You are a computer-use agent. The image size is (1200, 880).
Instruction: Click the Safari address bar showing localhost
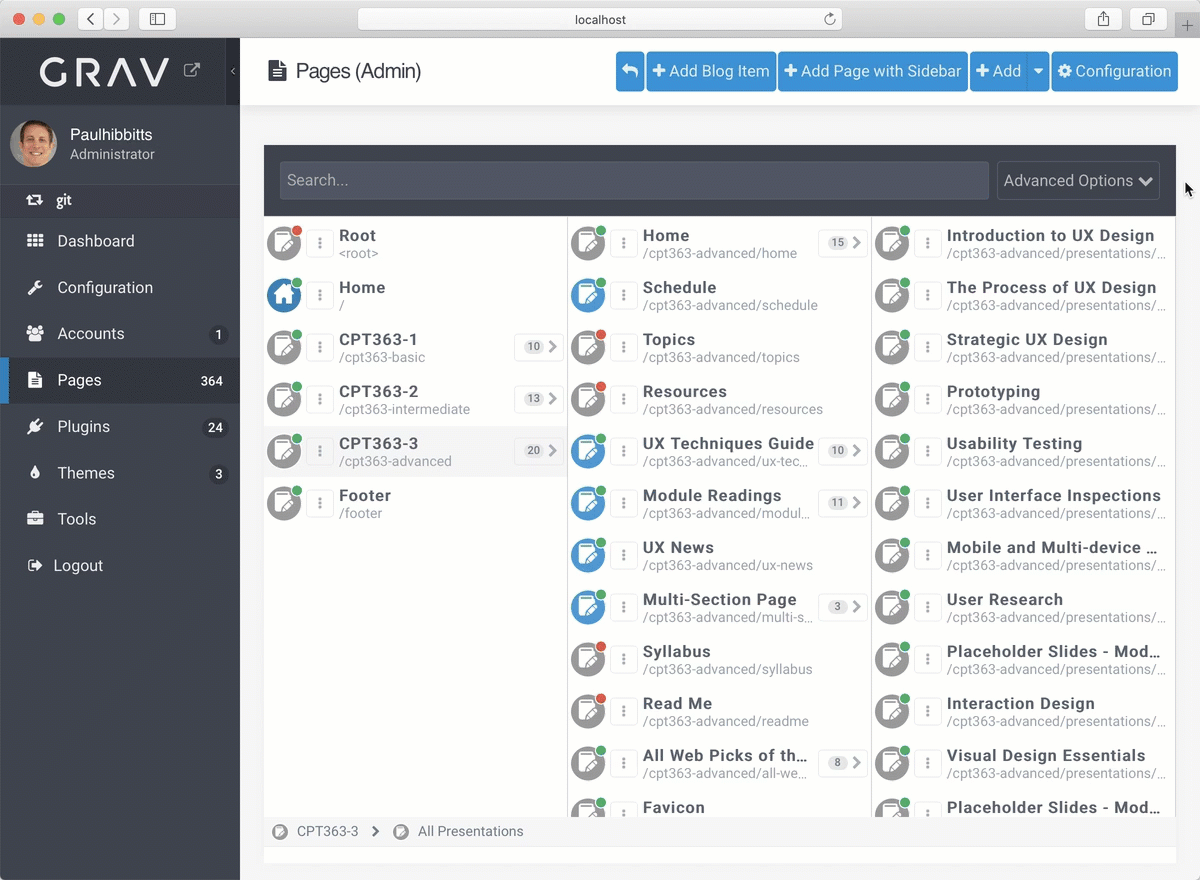(x=600, y=19)
